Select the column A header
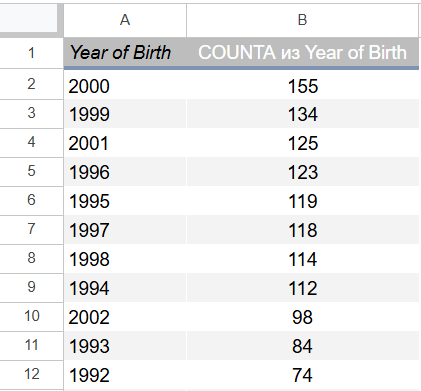The height and width of the screenshot is (391, 421). (125, 20)
